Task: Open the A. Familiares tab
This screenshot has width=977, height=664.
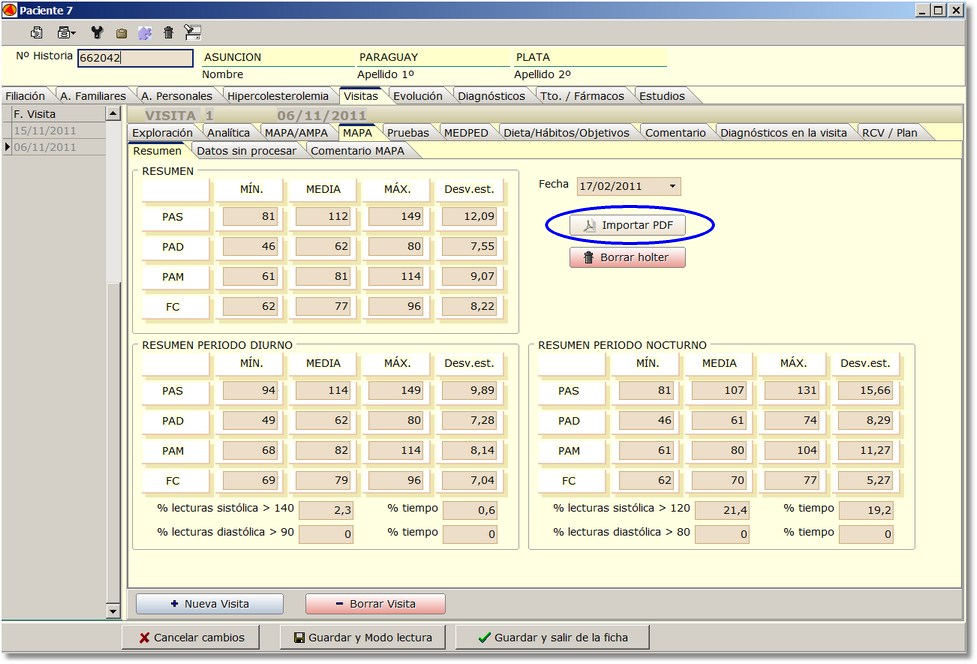Action: coord(93,96)
